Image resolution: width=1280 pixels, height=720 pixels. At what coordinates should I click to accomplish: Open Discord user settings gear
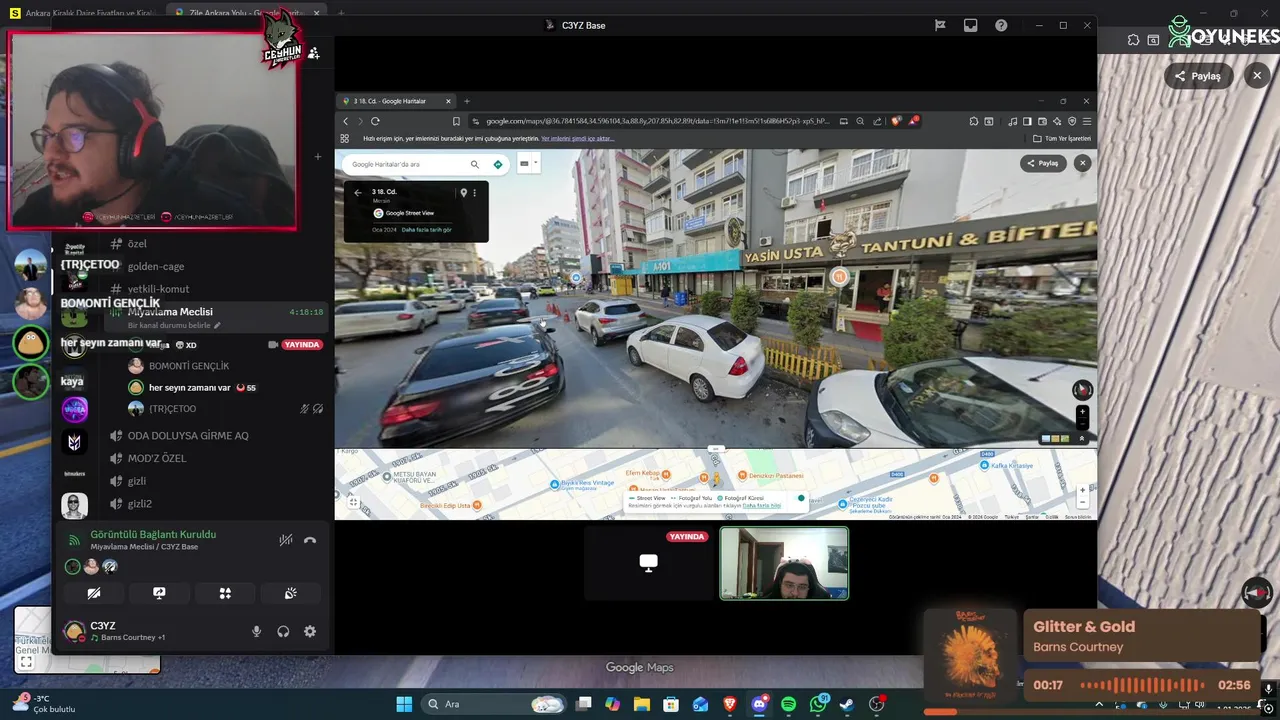click(x=310, y=631)
